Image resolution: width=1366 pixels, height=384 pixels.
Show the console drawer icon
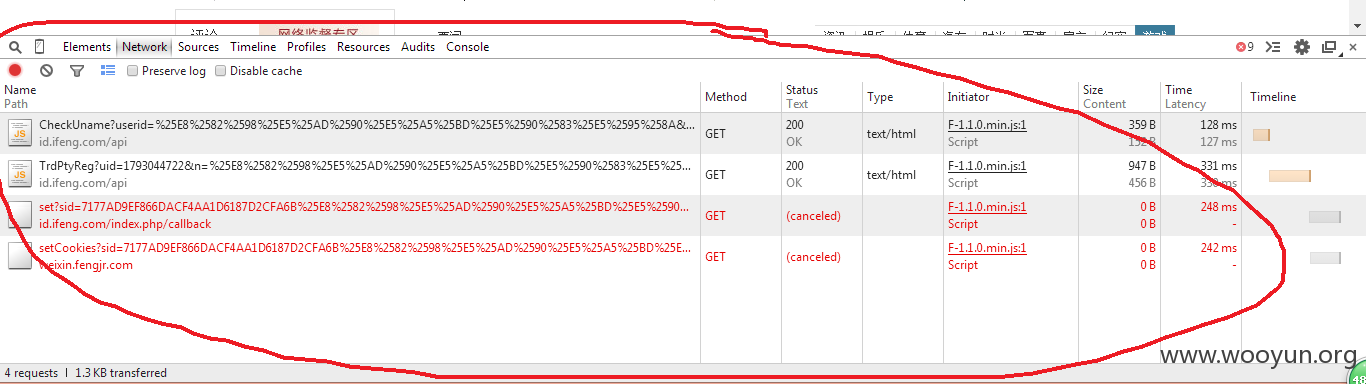(x=1273, y=47)
